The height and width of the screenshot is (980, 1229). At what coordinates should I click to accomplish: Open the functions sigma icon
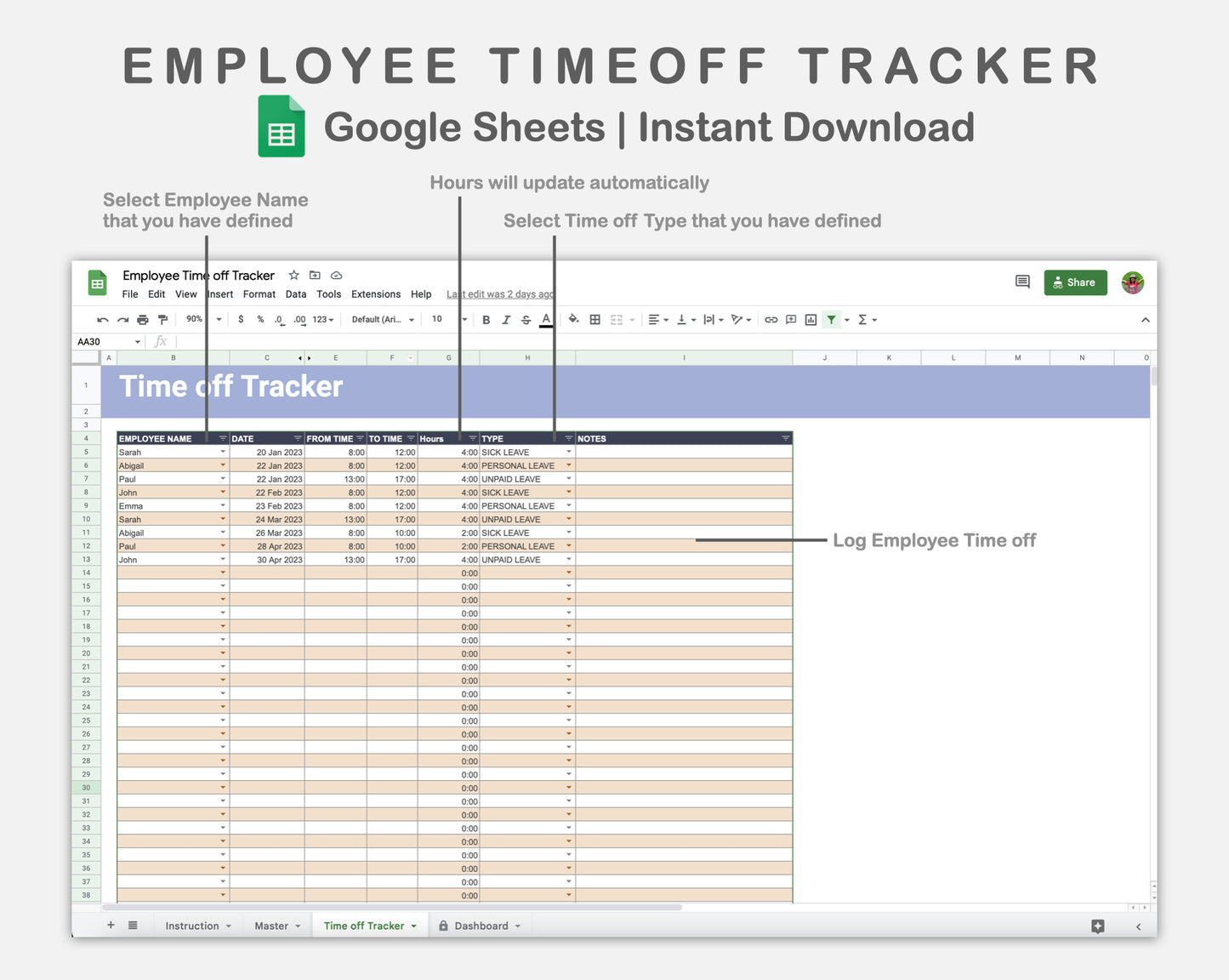coord(862,319)
